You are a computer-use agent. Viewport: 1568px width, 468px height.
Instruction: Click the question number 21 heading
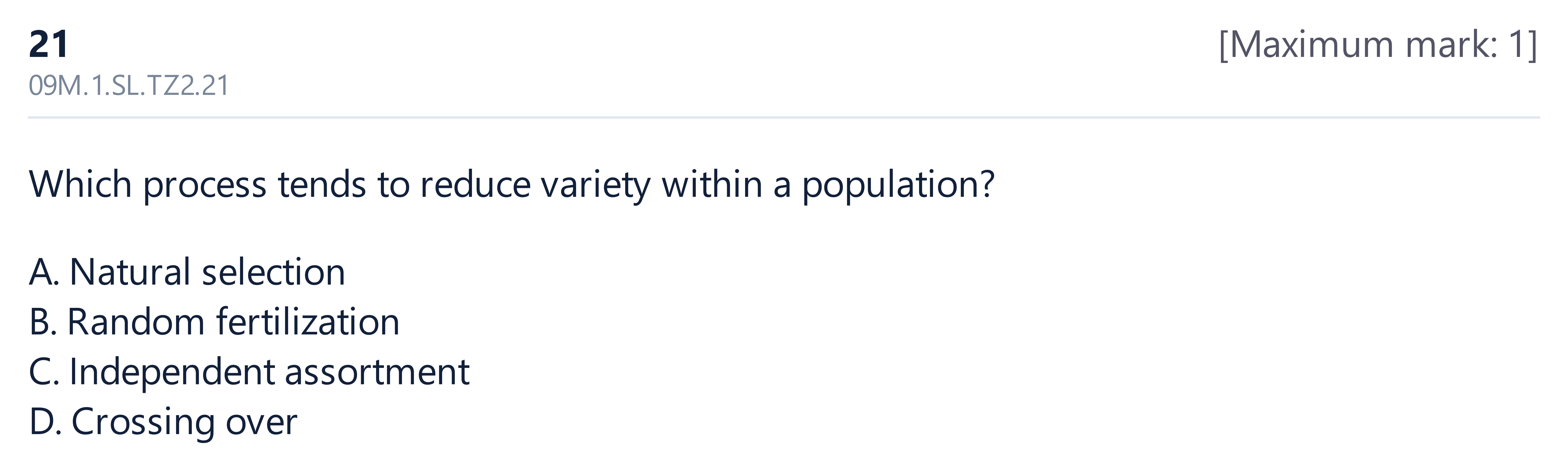click(49, 45)
